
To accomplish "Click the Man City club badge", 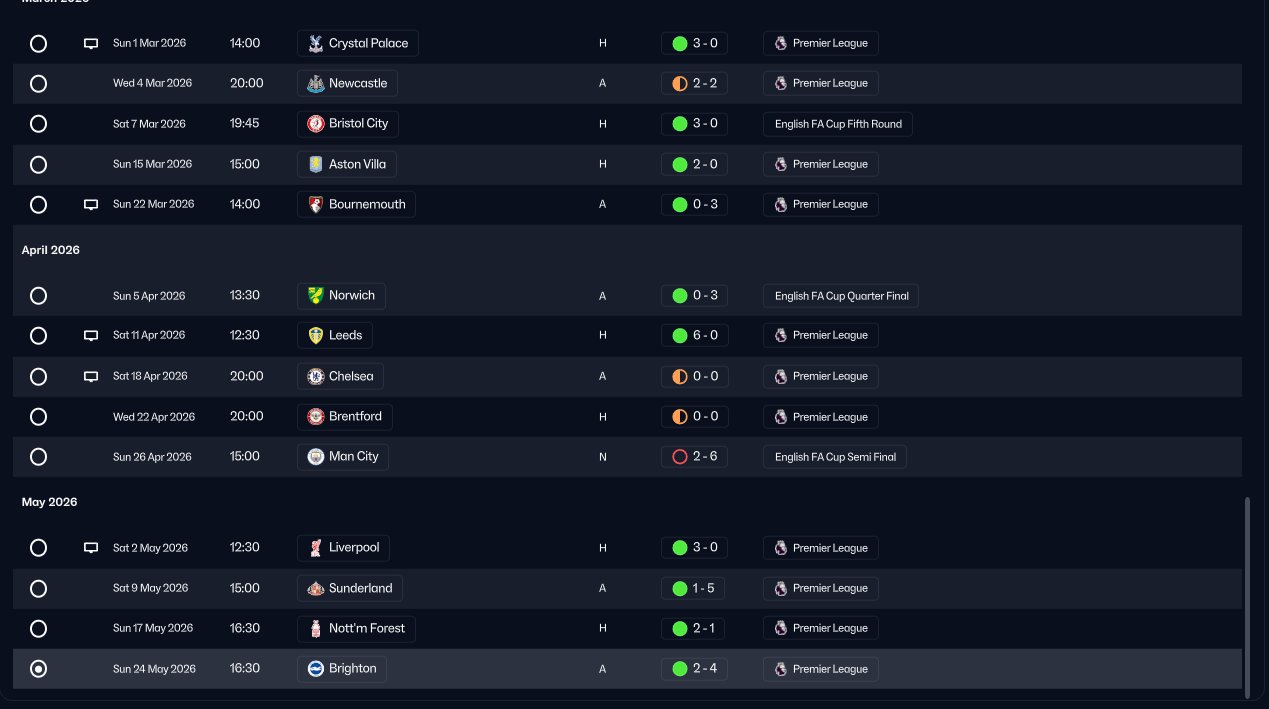I will [x=316, y=456].
